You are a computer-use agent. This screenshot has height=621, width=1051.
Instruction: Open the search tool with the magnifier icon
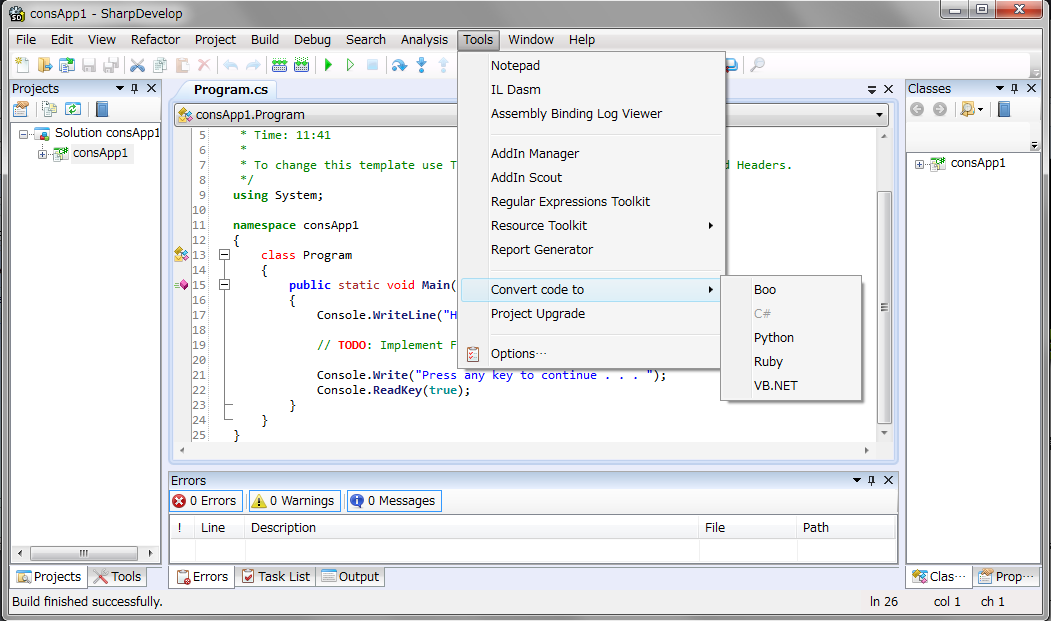click(758, 64)
